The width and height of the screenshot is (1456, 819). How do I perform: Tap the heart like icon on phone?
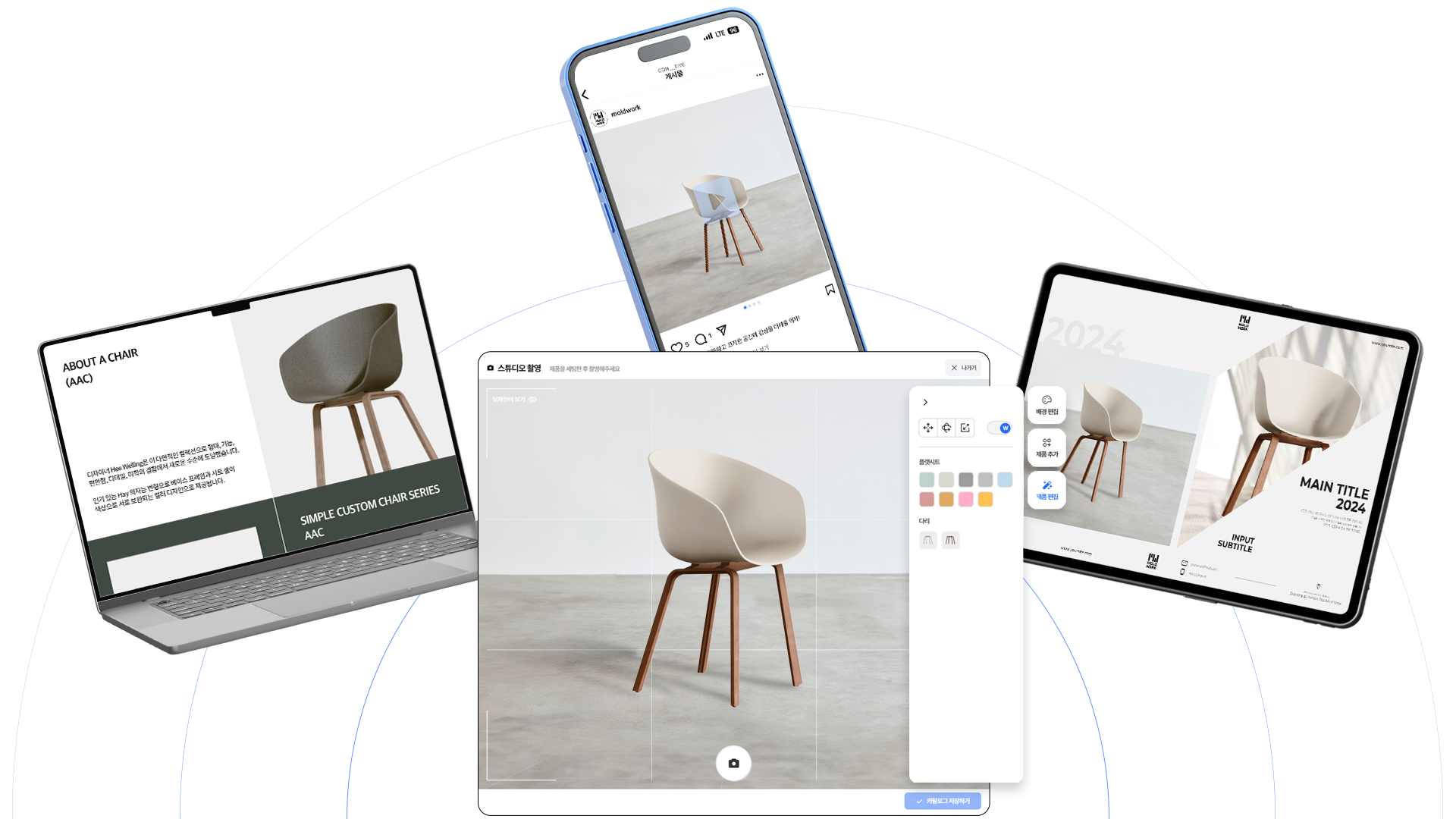676,347
